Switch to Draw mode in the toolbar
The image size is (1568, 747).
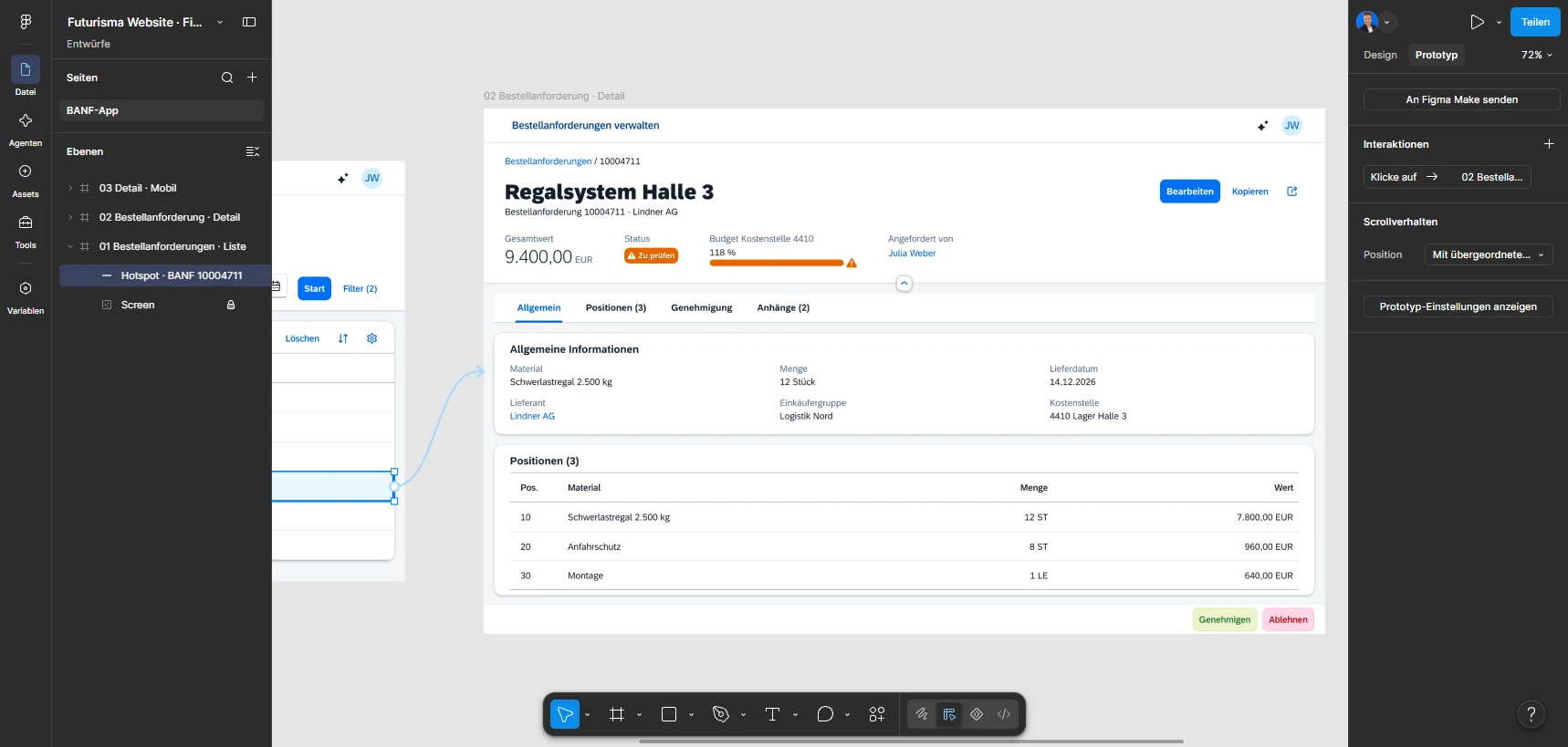point(922,714)
